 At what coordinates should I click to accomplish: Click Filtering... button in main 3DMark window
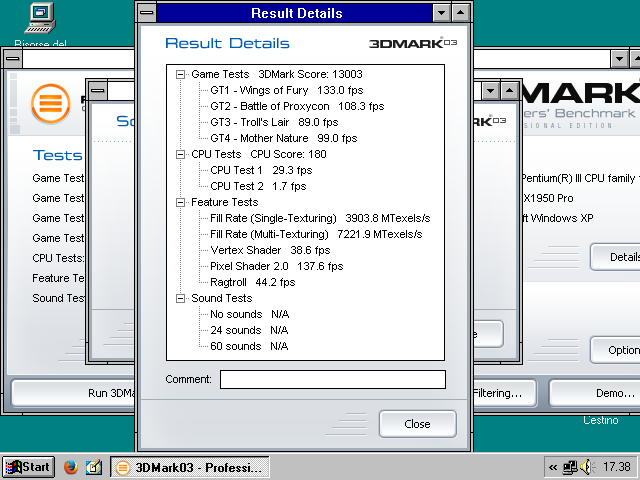pos(504,393)
